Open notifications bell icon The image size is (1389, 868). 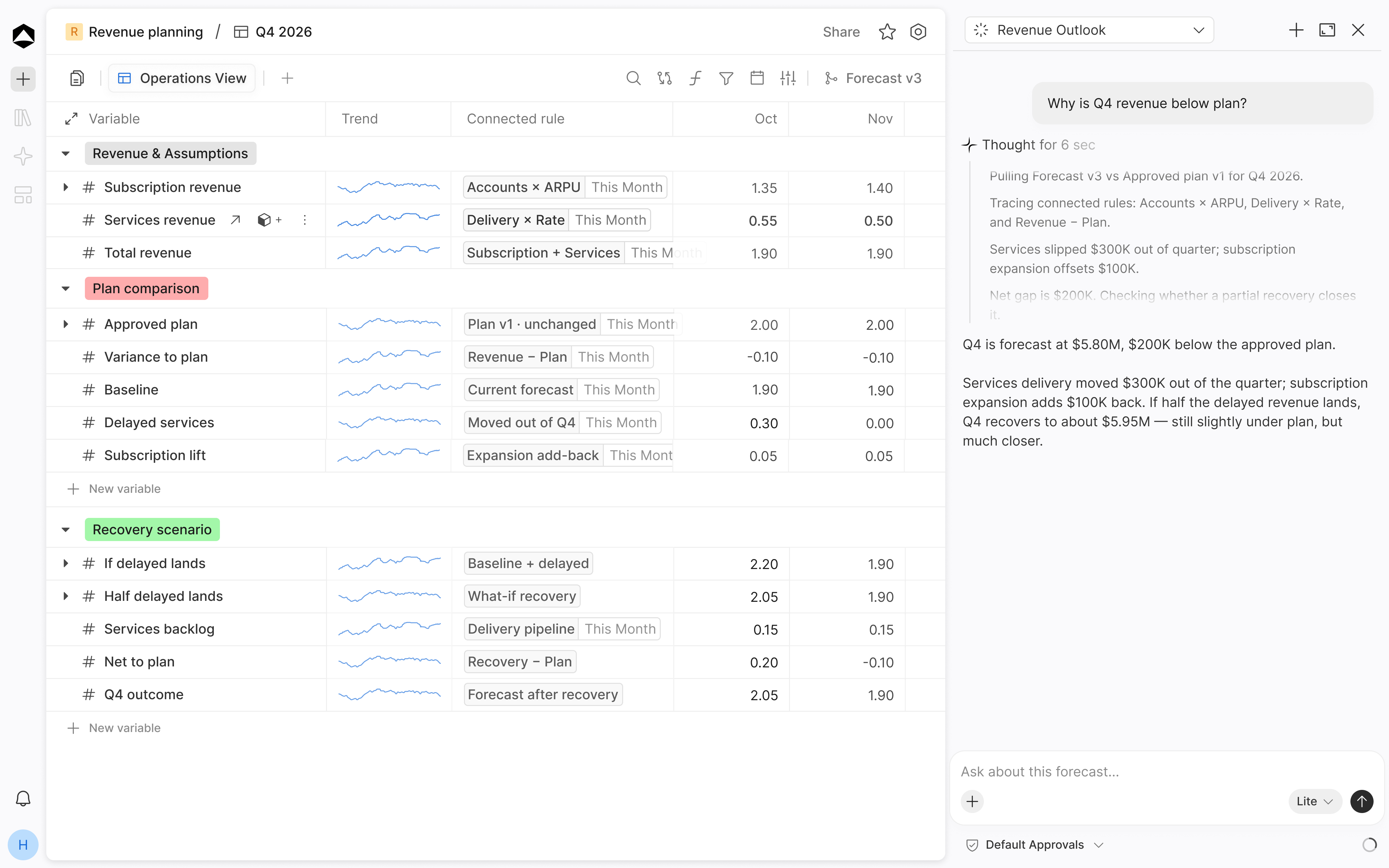(23, 799)
